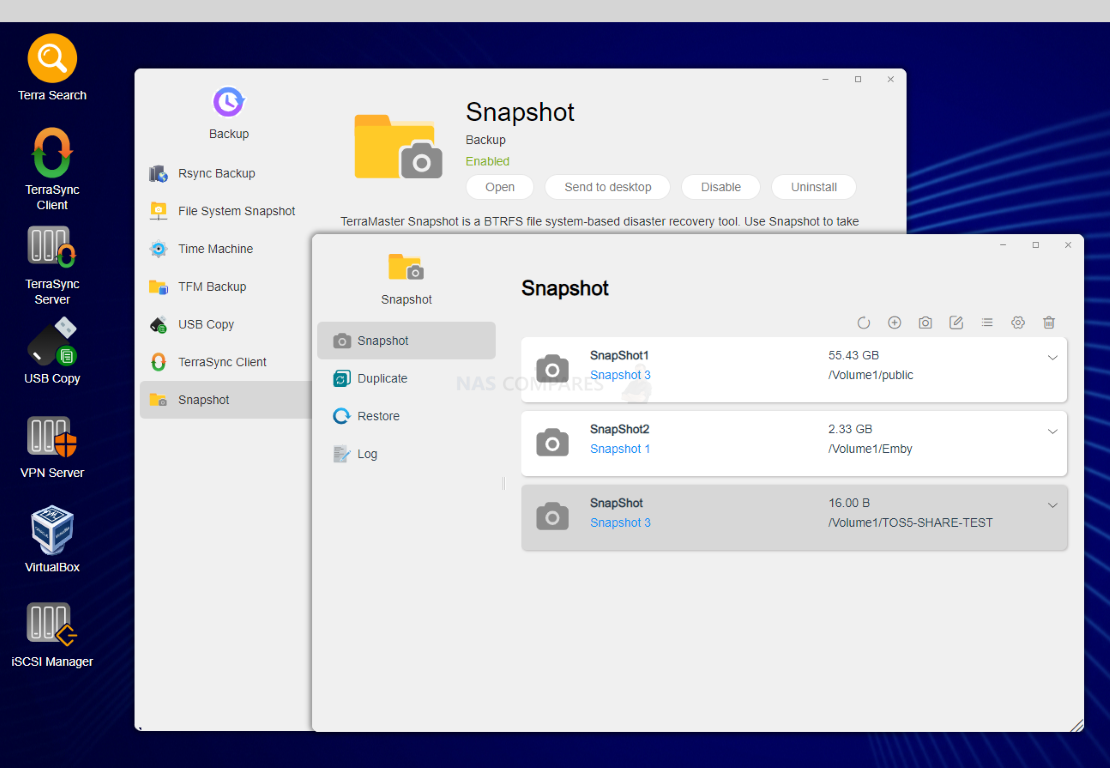Open the Snapshot 1 link under SnapShot2
Screen dimensions: 1110x768
coord(619,449)
